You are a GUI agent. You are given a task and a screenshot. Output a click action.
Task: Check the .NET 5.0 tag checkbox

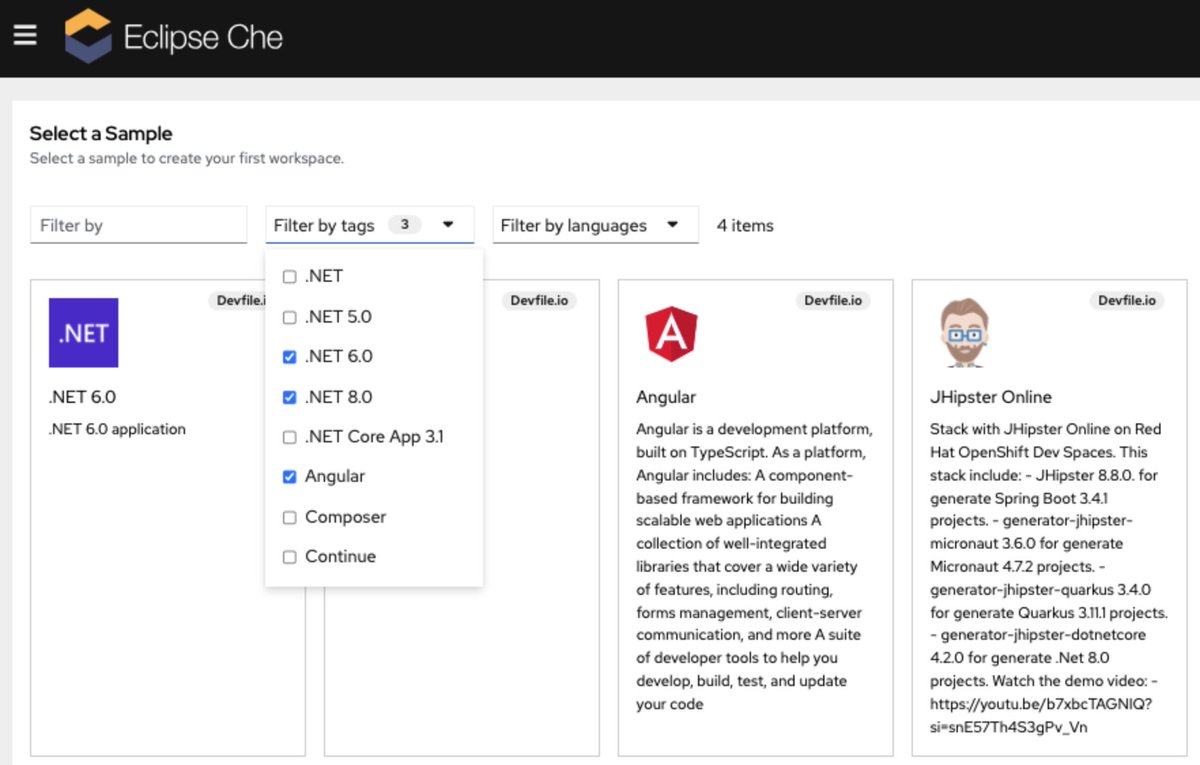(290, 317)
